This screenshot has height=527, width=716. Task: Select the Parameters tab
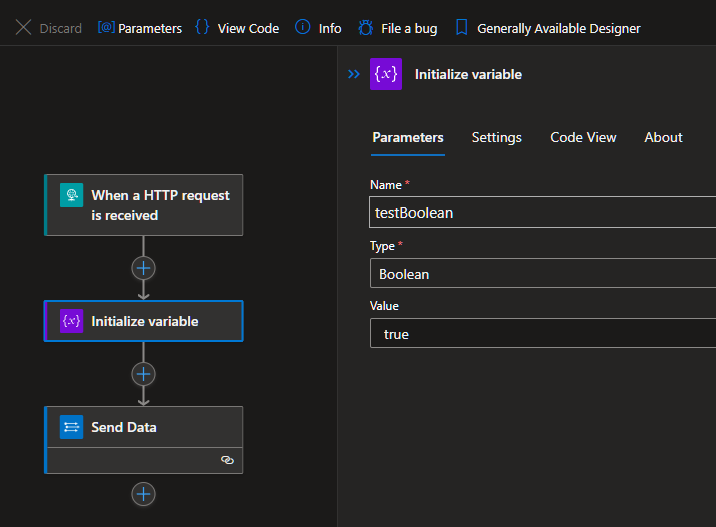pyautogui.click(x=408, y=137)
